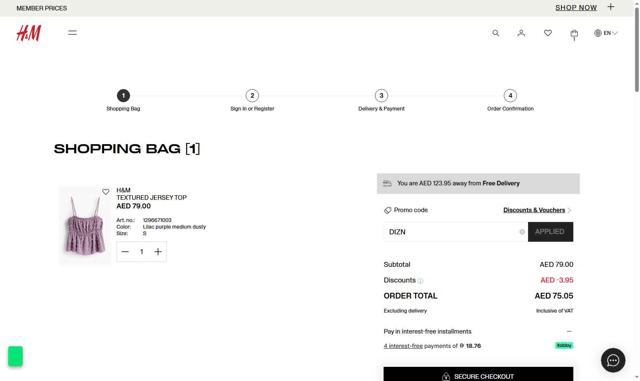Click the SHOPPING BAG [1] heading
This screenshot has height=381, width=640.
127,149
